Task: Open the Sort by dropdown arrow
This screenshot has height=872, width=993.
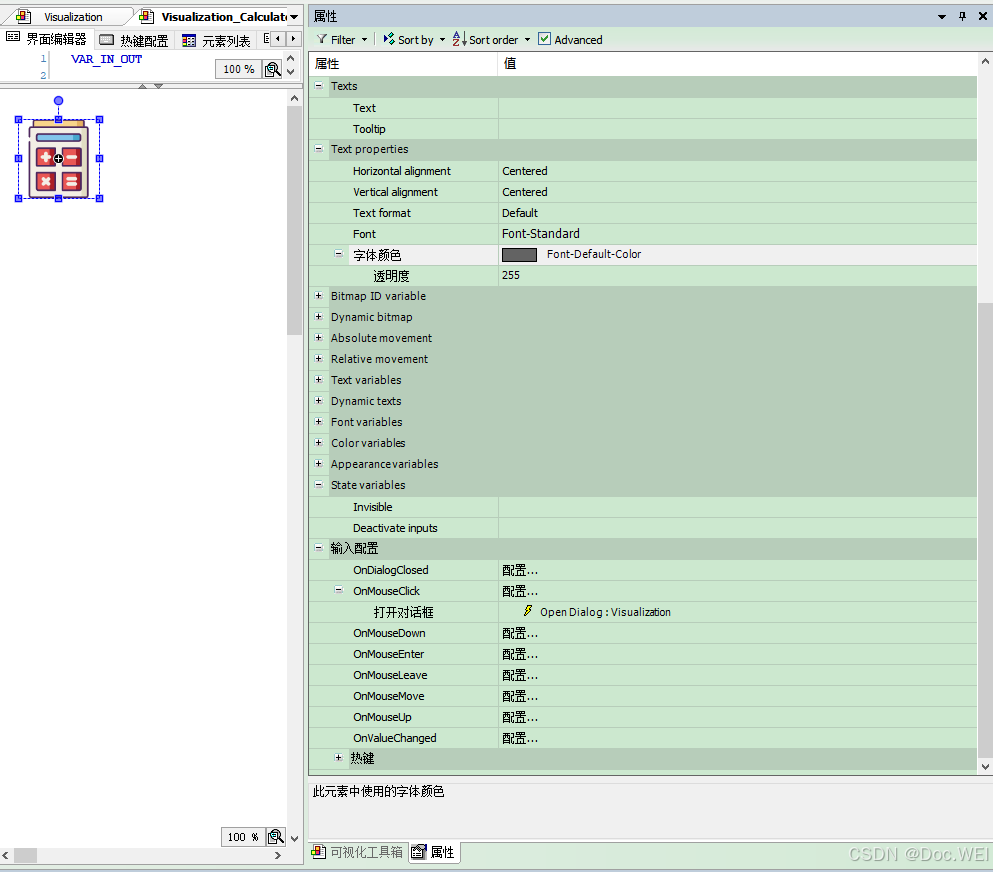Action: [x=442, y=40]
